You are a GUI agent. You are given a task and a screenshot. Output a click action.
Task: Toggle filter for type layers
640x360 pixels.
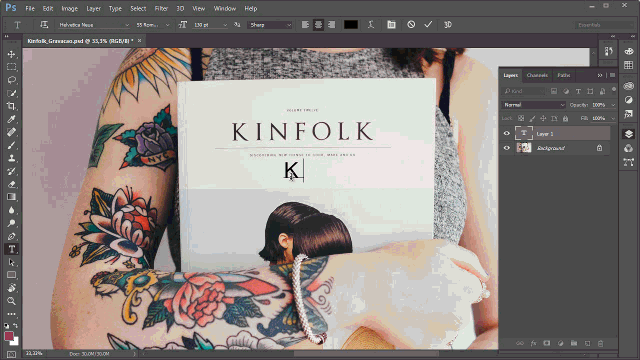578,91
